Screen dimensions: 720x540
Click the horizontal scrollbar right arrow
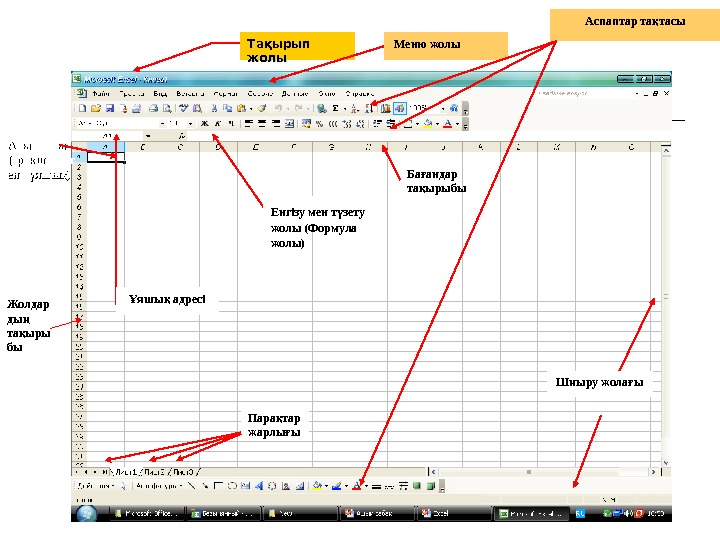[653, 472]
